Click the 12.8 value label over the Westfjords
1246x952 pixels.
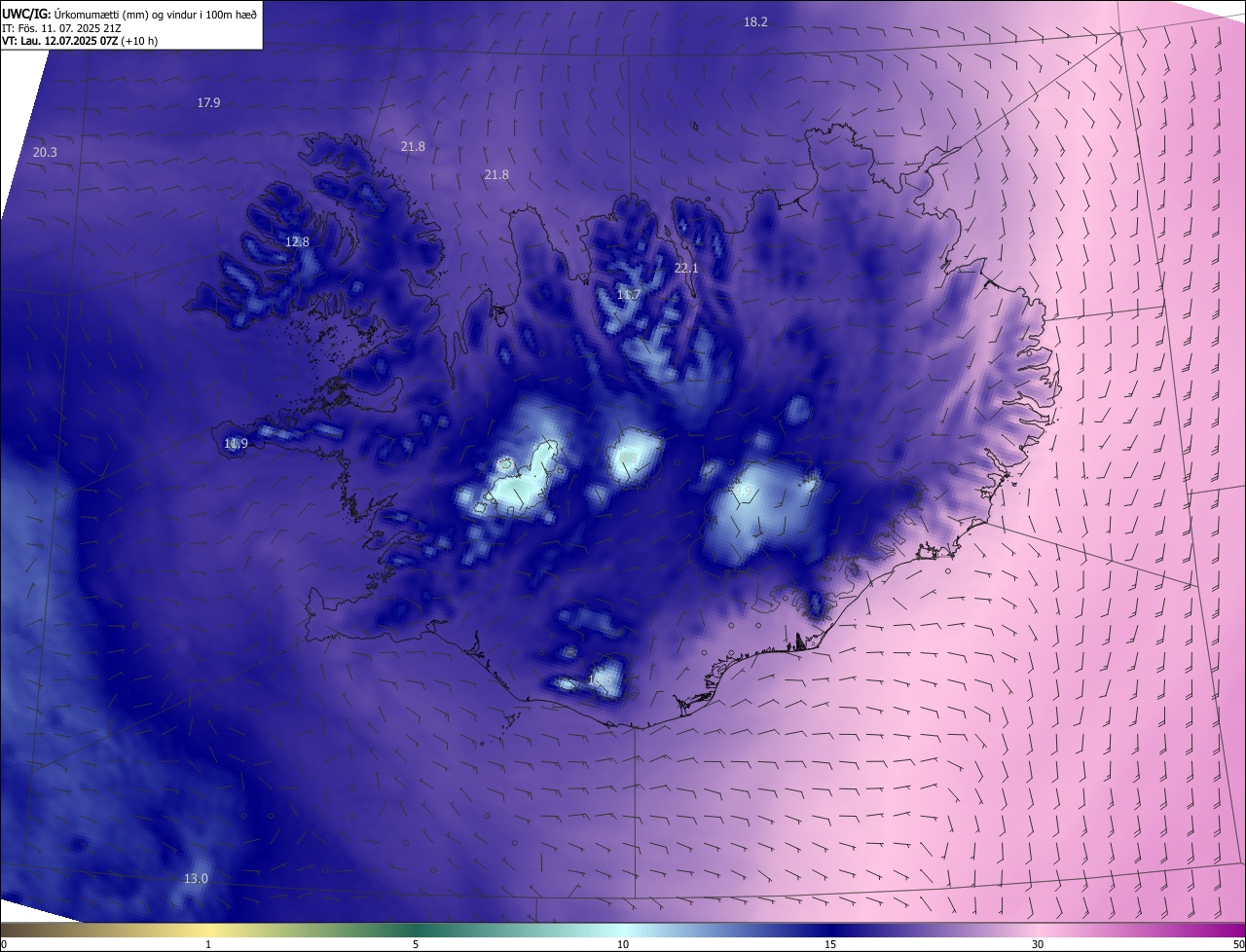tap(297, 241)
